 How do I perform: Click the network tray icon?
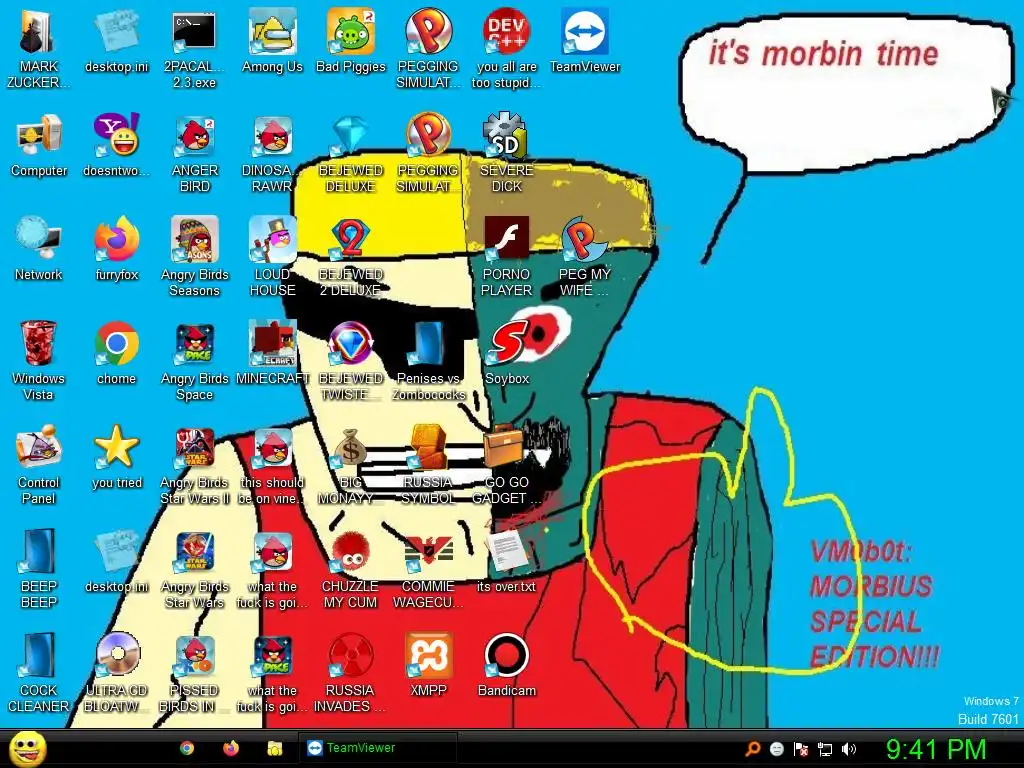point(825,749)
